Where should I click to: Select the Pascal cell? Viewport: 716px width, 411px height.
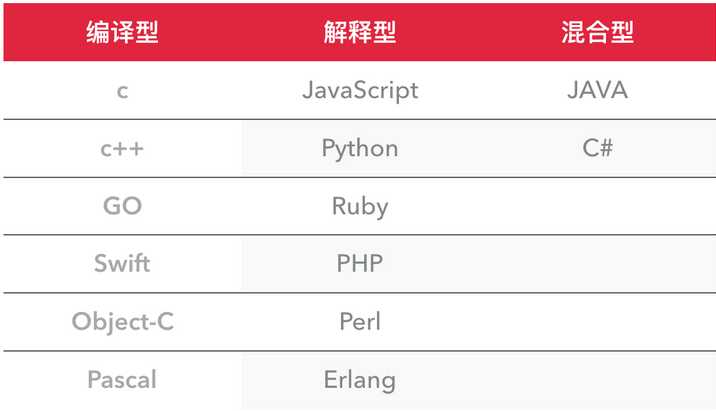[x=121, y=380]
